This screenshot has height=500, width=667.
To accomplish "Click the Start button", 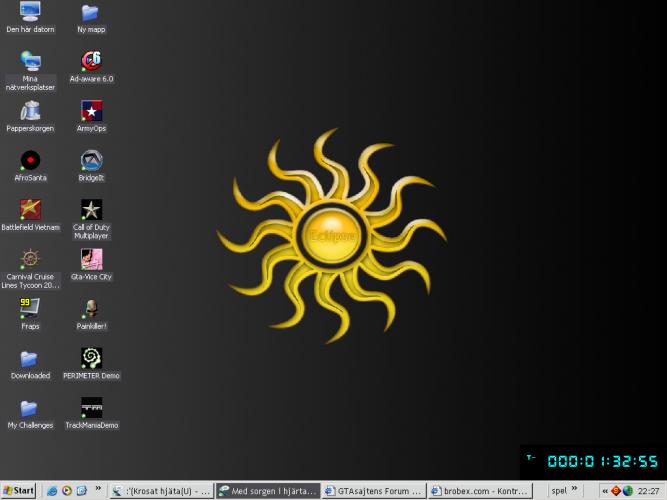I will point(19,491).
